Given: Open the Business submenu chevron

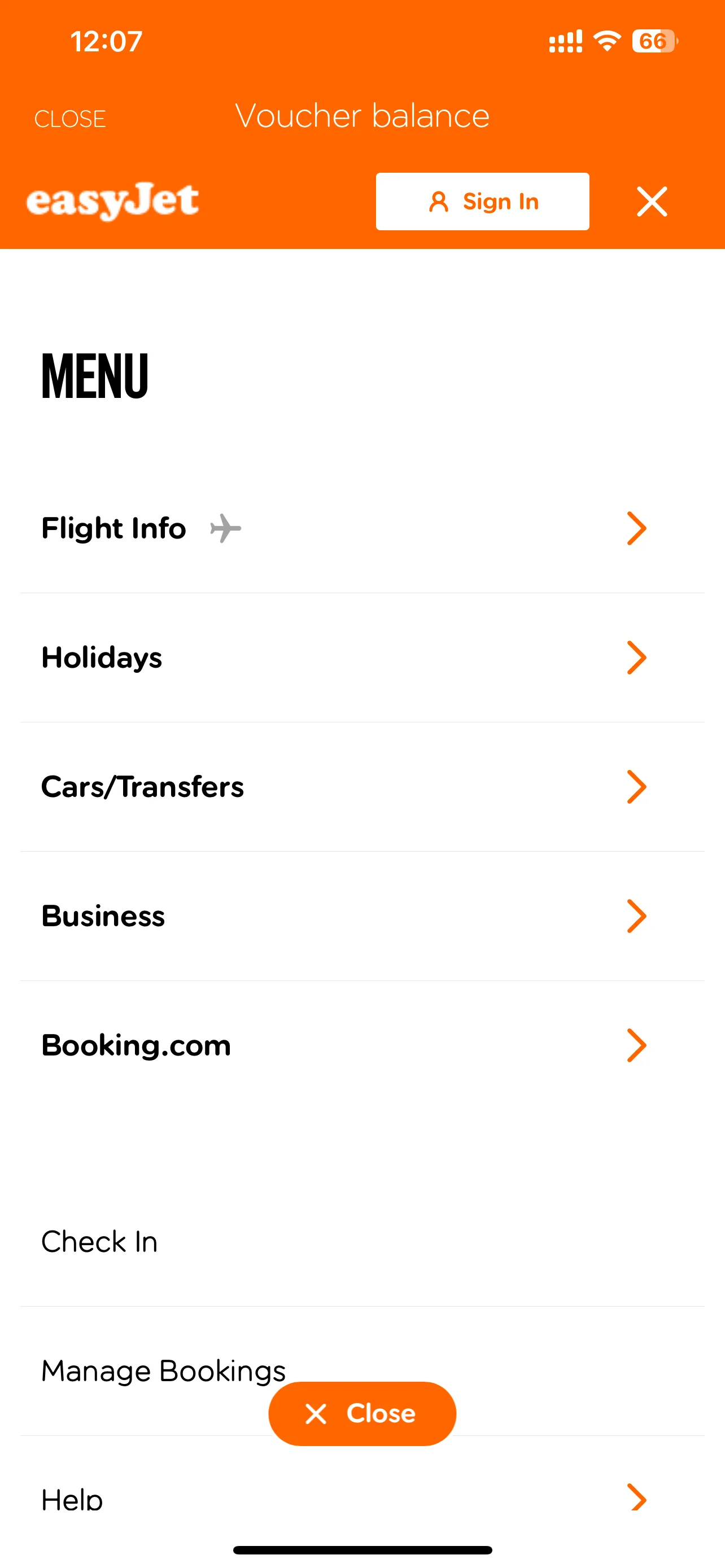Looking at the screenshot, I should [x=636, y=916].
